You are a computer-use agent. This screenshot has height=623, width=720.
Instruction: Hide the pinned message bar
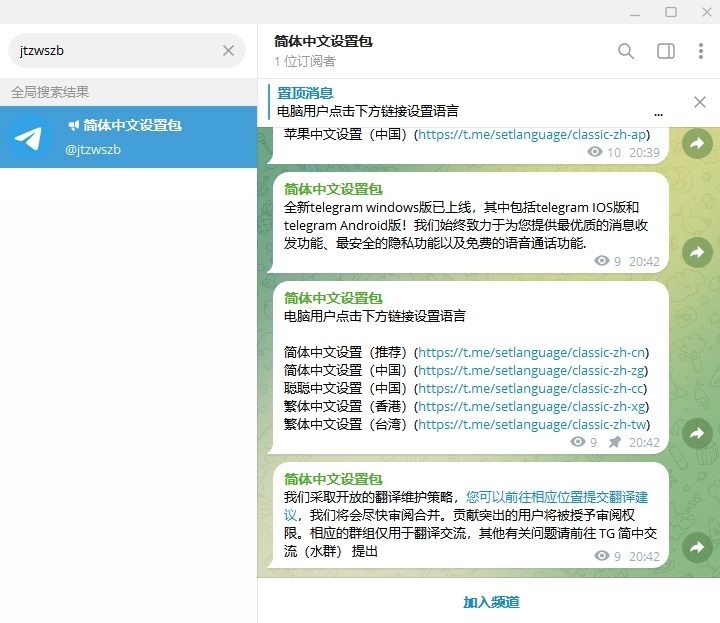pos(700,102)
